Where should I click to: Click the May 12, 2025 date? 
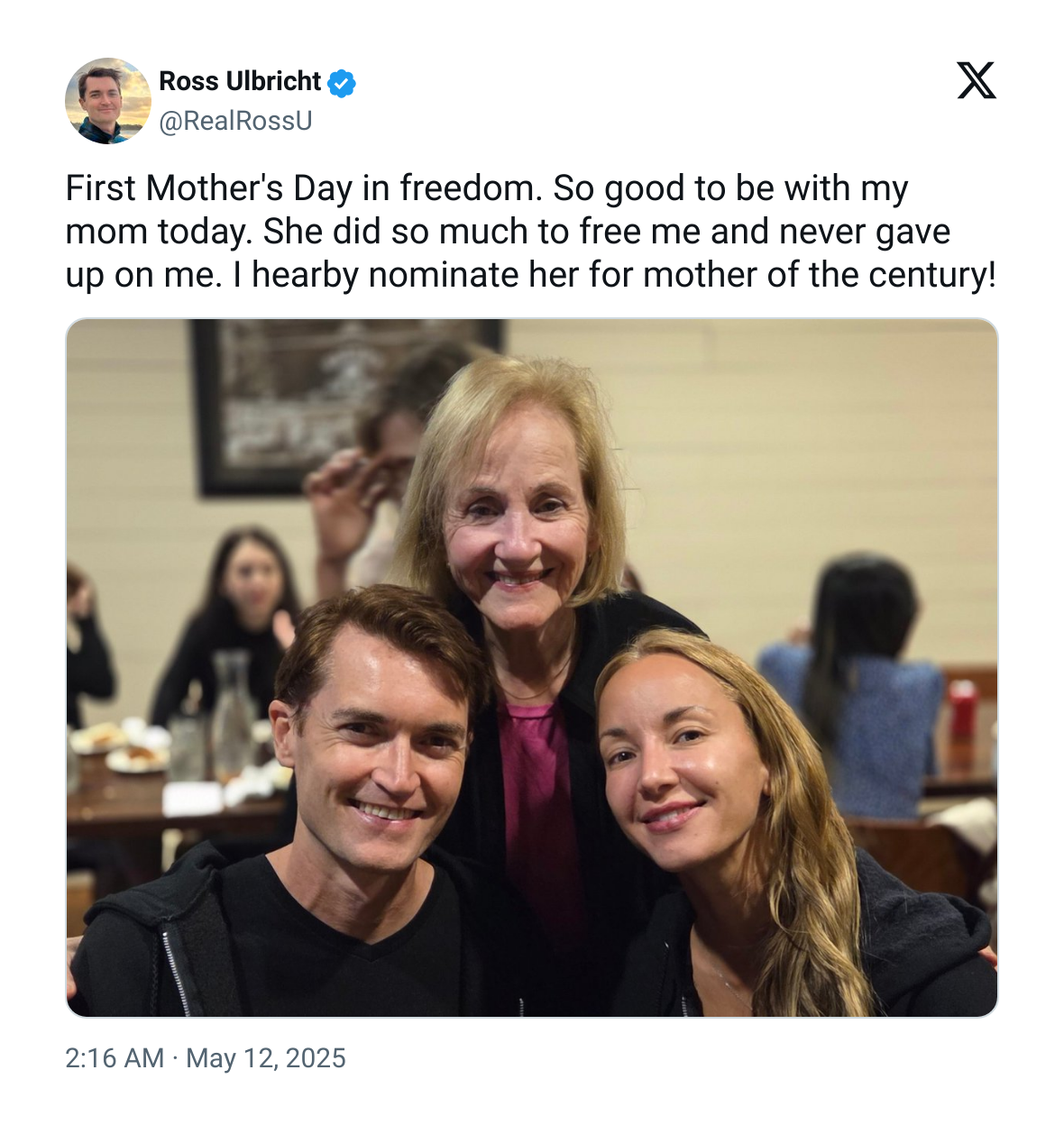pyautogui.click(x=266, y=1057)
